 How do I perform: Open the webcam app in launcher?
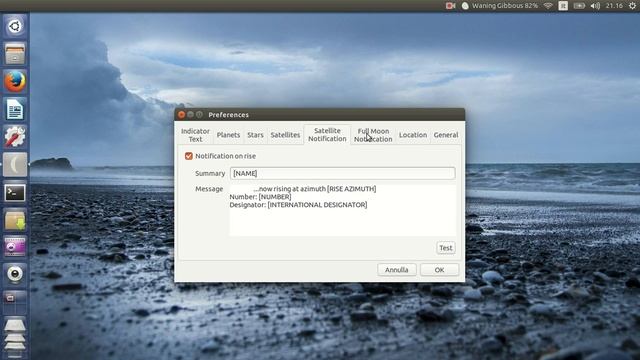pyautogui.click(x=15, y=275)
